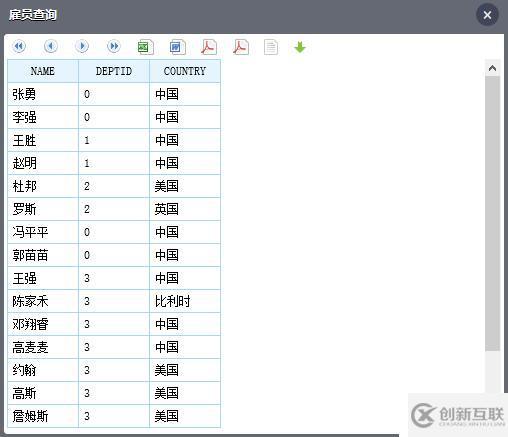Select the name cell 陈家禾
508x437 pixels.
[43, 301]
